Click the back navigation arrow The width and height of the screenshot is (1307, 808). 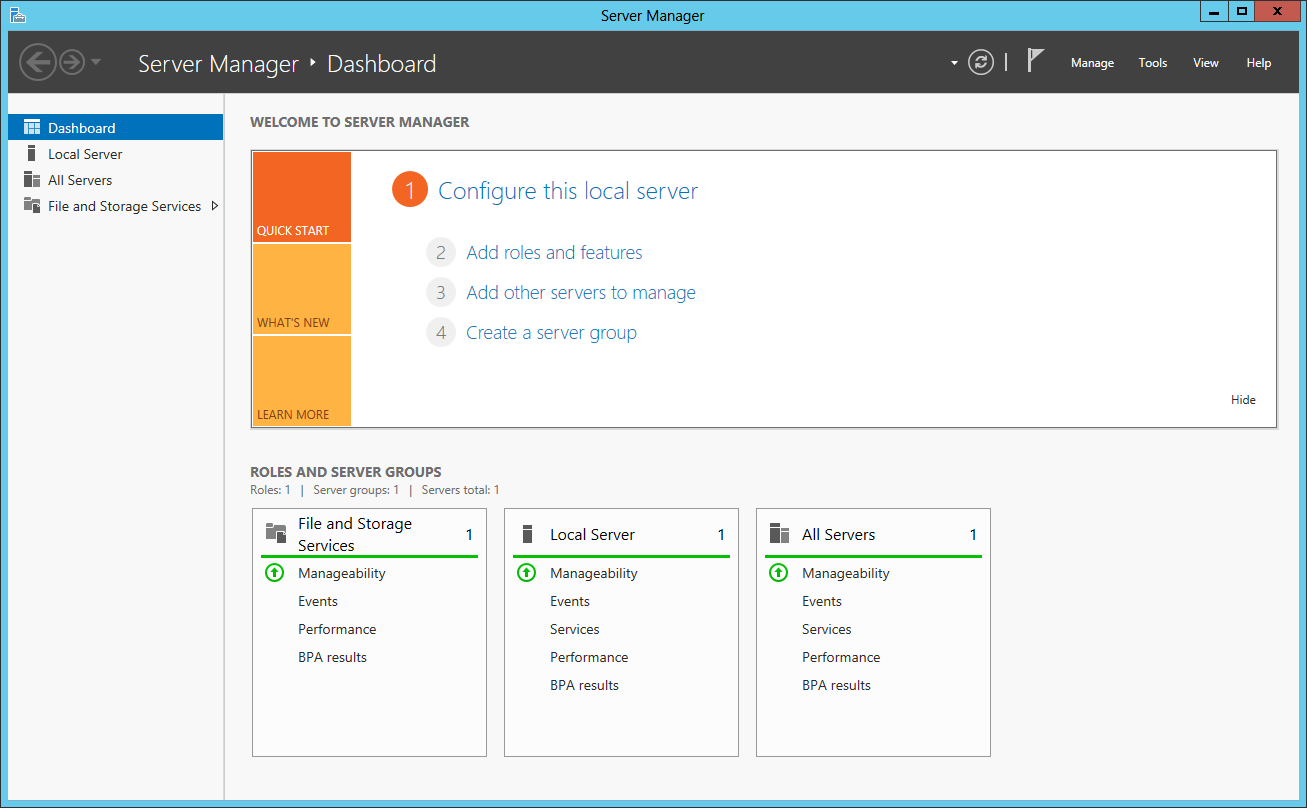(x=38, y=62)
